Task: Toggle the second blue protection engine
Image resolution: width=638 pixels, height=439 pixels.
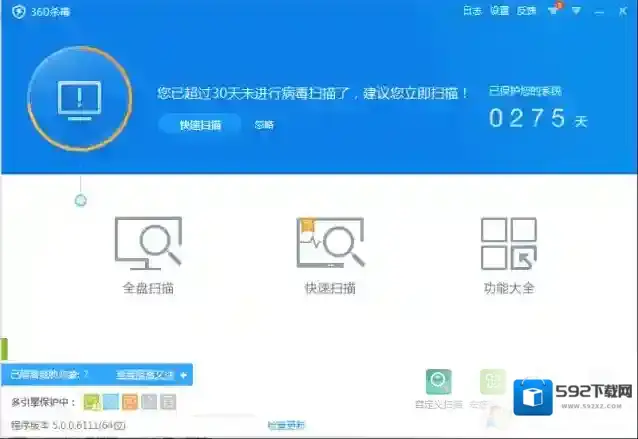Action: [111, 402]
